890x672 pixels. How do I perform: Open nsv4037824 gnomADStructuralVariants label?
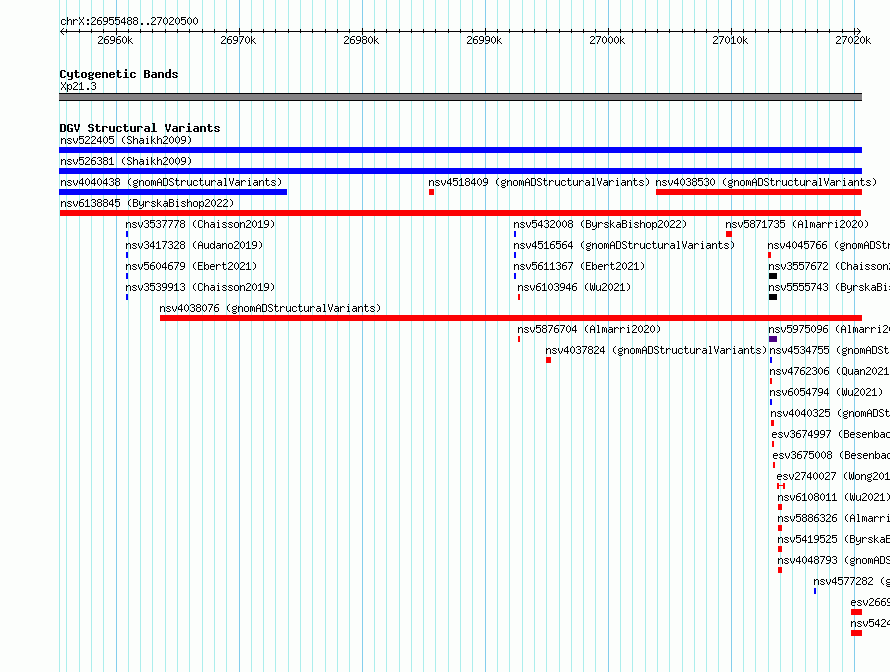656,350
